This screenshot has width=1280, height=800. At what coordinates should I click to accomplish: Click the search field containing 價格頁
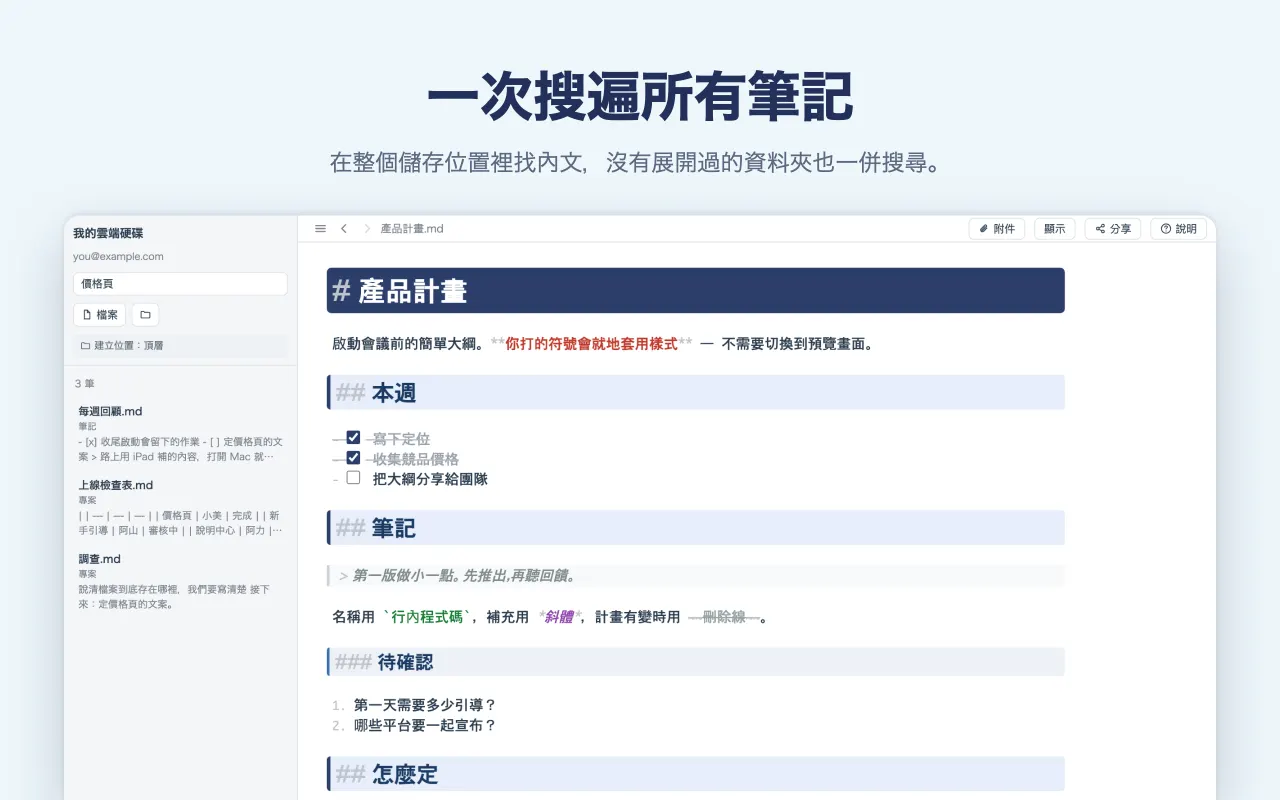point(180,284)
